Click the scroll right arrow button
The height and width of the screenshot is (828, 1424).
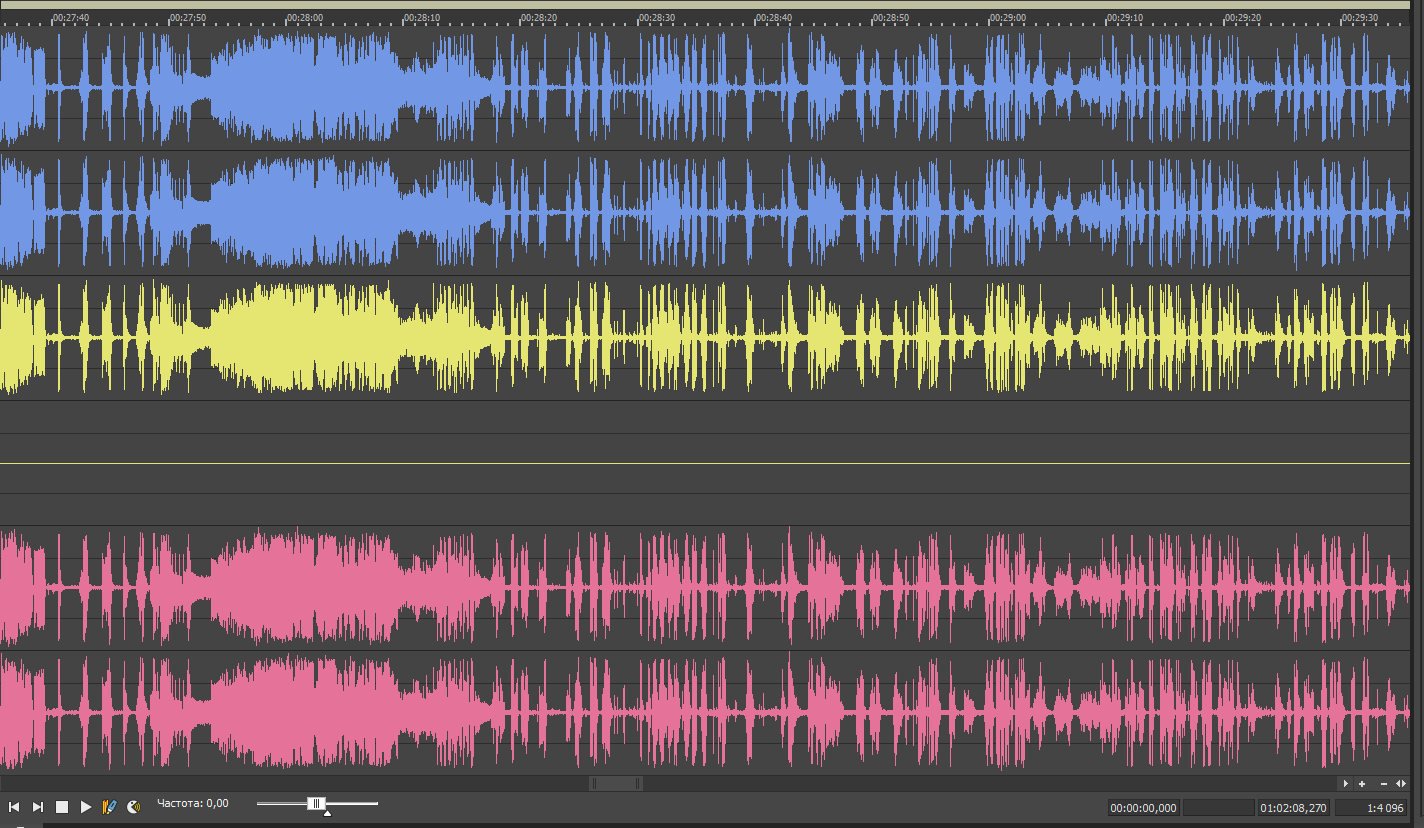(x=1345, y=784)
